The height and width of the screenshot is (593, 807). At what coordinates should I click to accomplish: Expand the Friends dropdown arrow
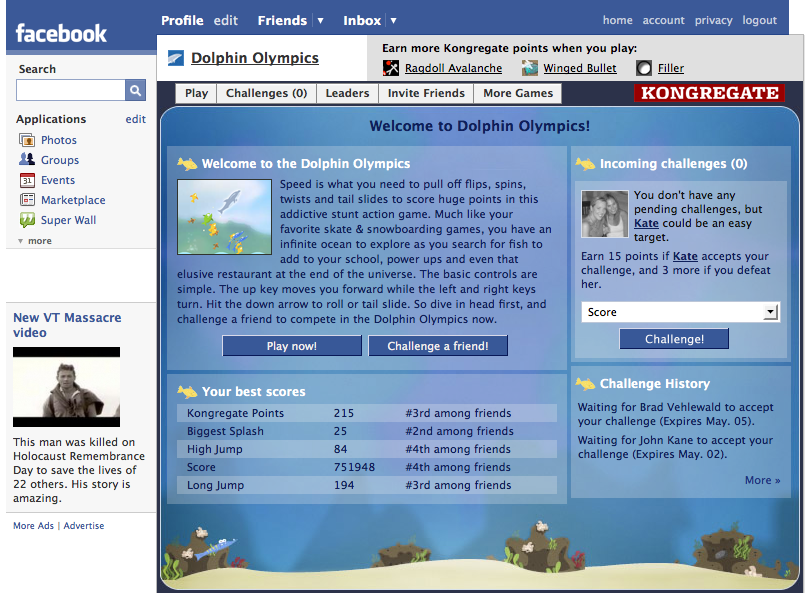tap(320, 21)
